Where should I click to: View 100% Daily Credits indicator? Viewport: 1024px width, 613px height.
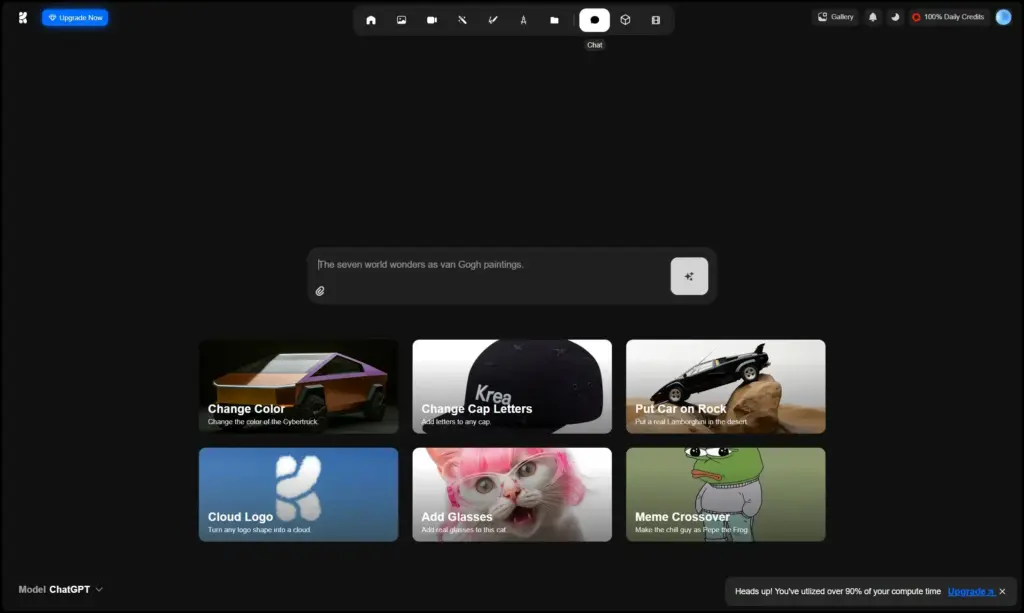[x=948, y=17]
